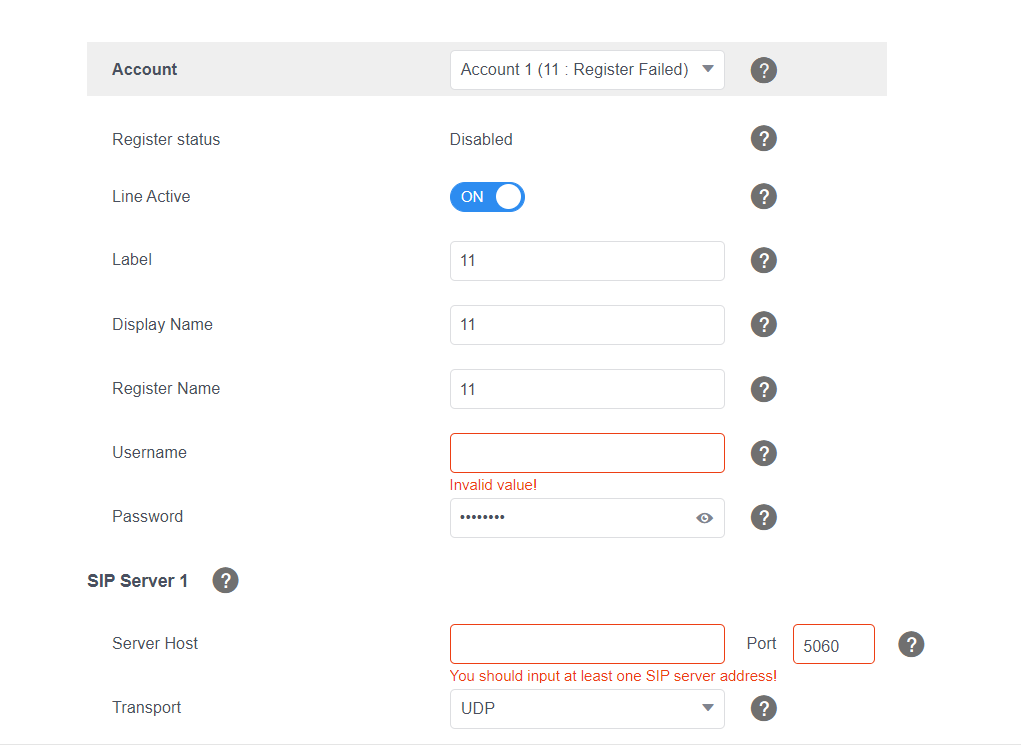This screenshot has height=745, width=1021.
Task: Click the Display Name help icon
Action: (763, 325)
